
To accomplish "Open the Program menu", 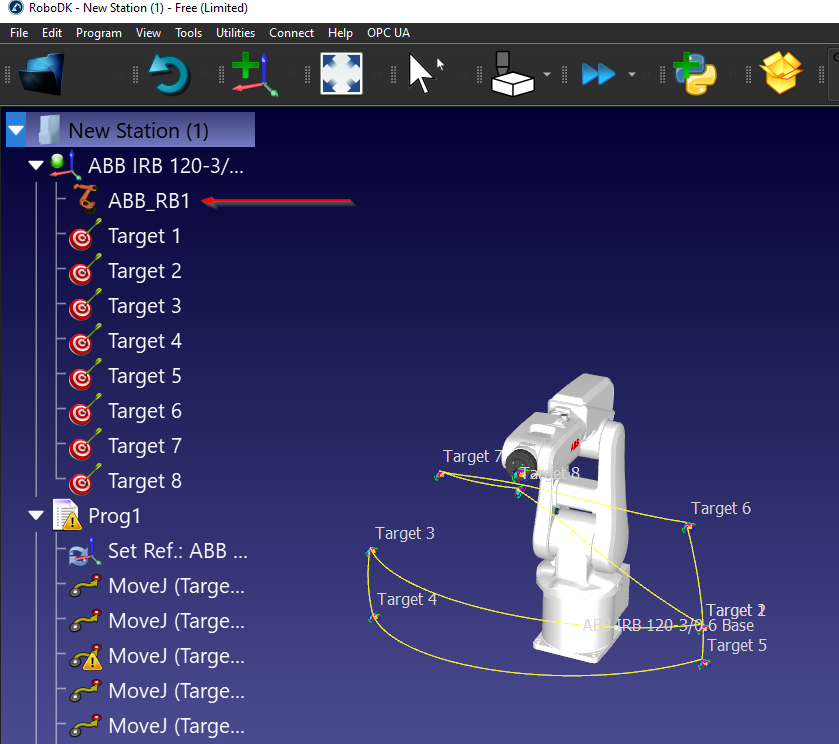I will [98, 33].
